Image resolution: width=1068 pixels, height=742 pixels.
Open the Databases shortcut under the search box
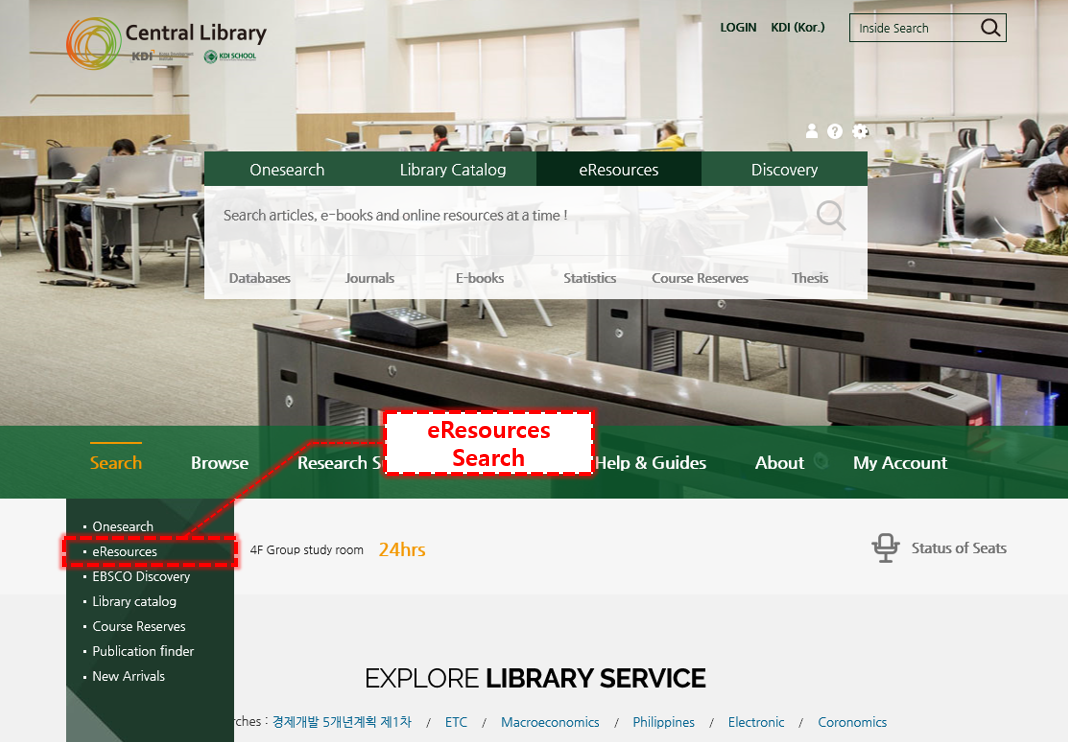point(260,278)
